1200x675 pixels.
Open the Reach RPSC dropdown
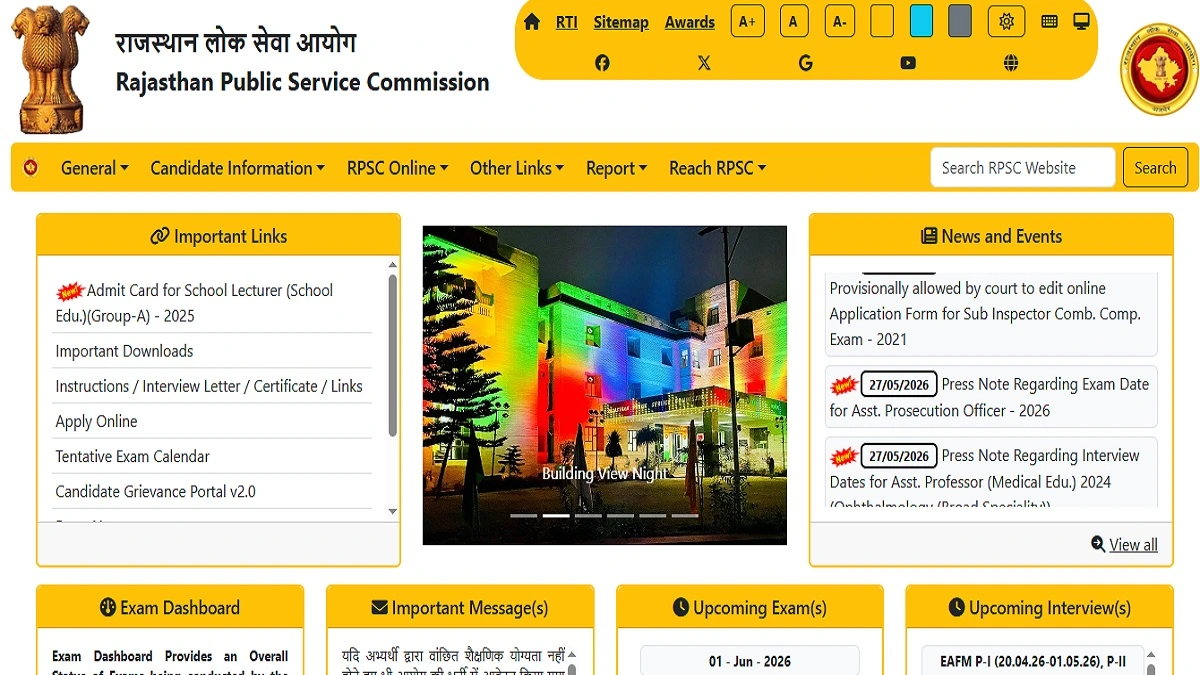click(718, 168)
